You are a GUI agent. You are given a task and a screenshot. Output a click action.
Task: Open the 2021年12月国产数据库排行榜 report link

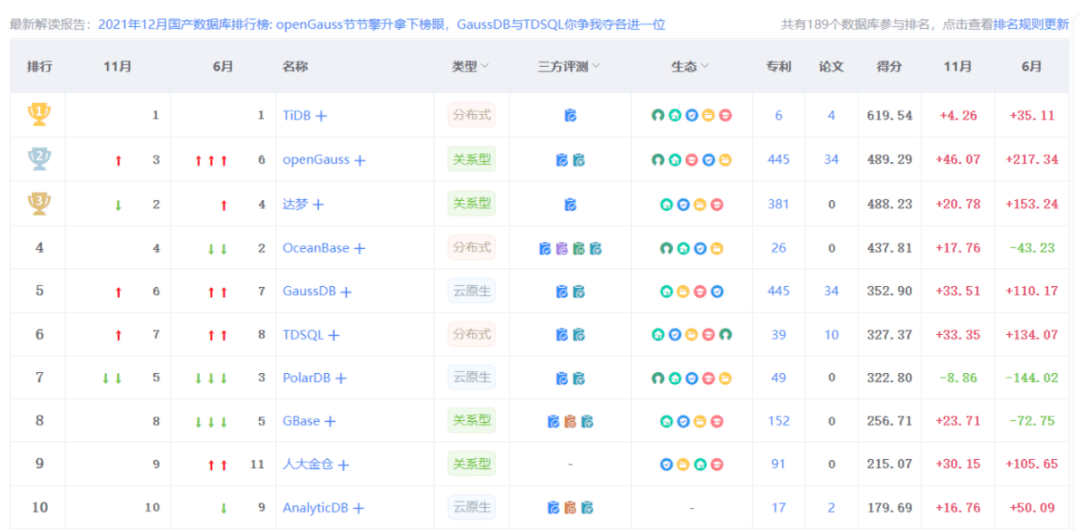pos(382,25)
